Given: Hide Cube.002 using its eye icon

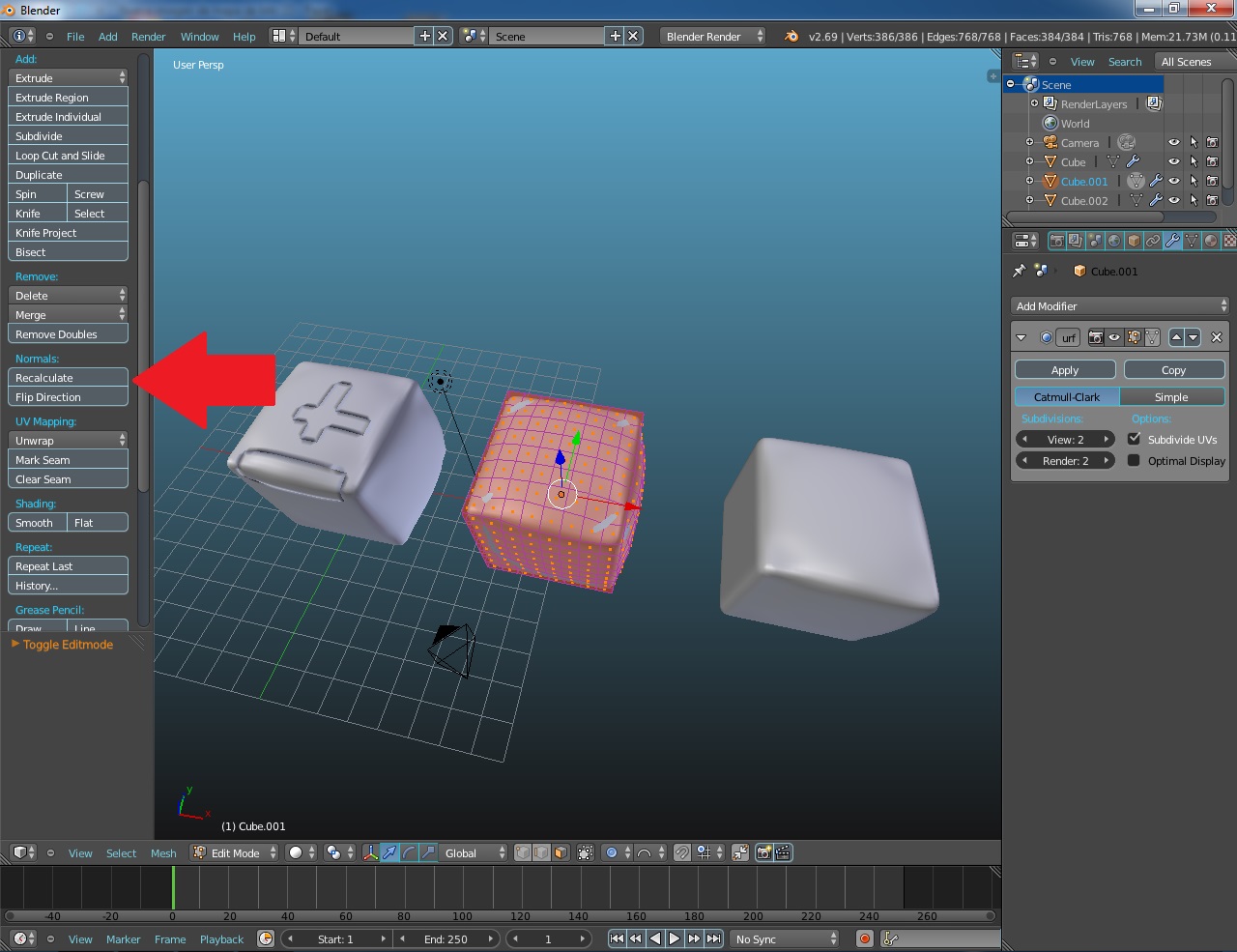Looking at the screenshot, I should pyautogui.click(x=1173, y=201).
